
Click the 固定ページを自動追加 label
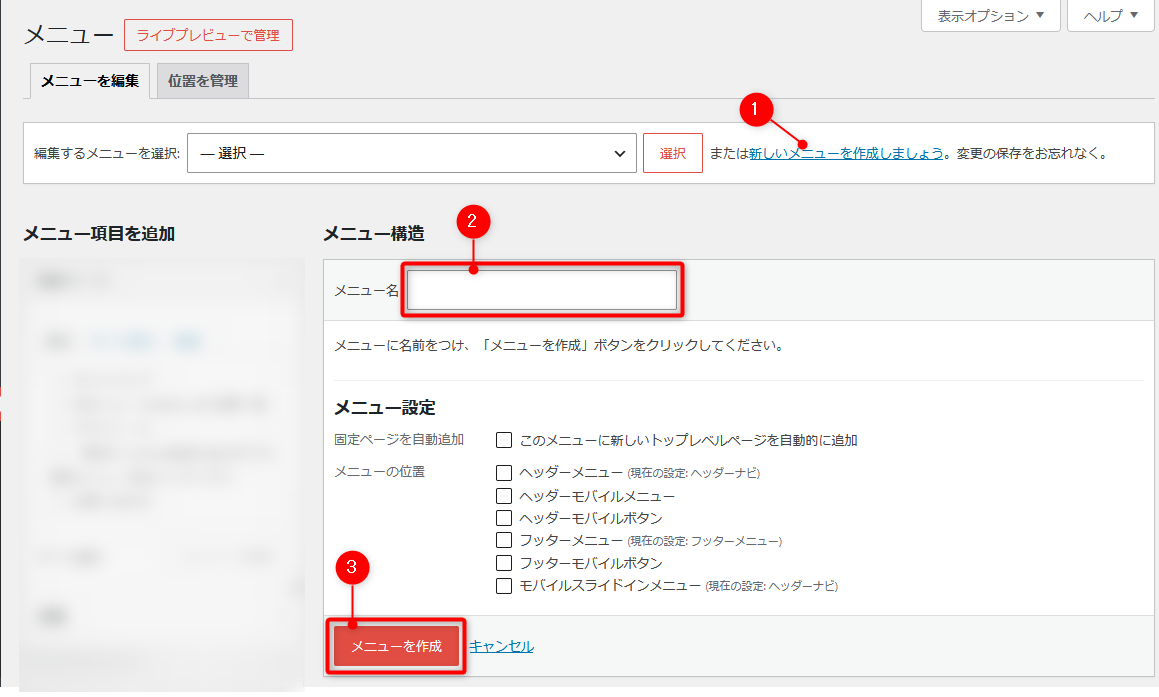click(x=399, y=439)
